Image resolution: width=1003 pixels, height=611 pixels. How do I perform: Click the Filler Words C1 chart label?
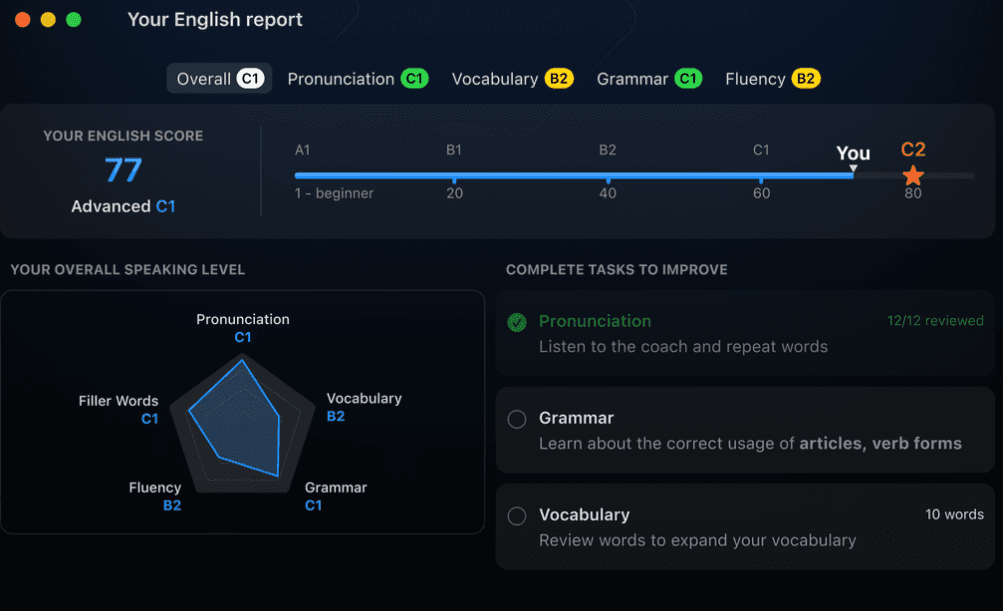(118, 409)
